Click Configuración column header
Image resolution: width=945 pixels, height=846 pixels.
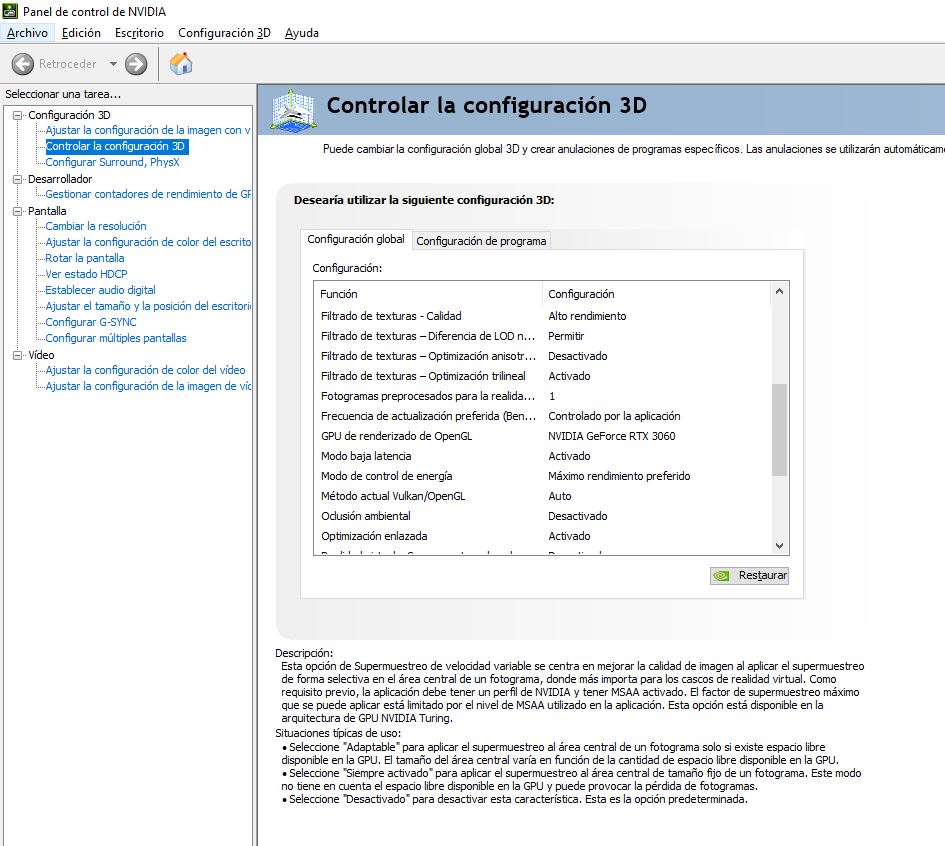coord(656,294)
